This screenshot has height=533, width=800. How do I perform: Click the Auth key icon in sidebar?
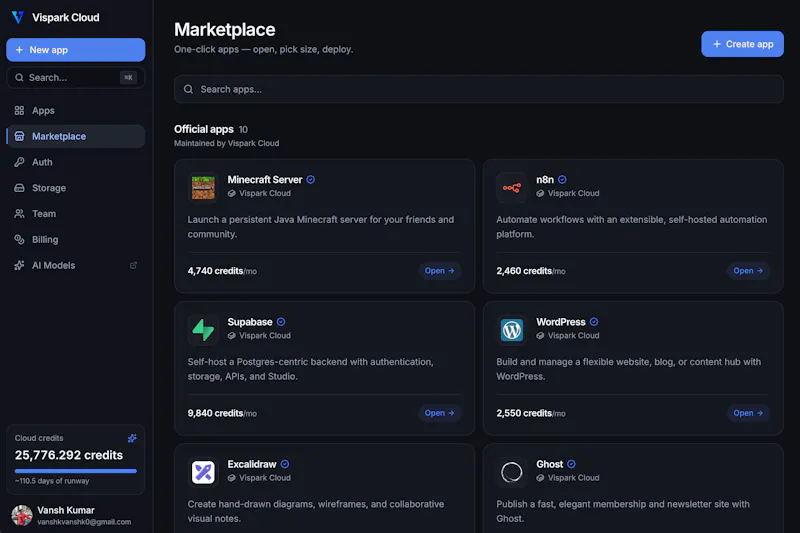click(x=19, y=162)
